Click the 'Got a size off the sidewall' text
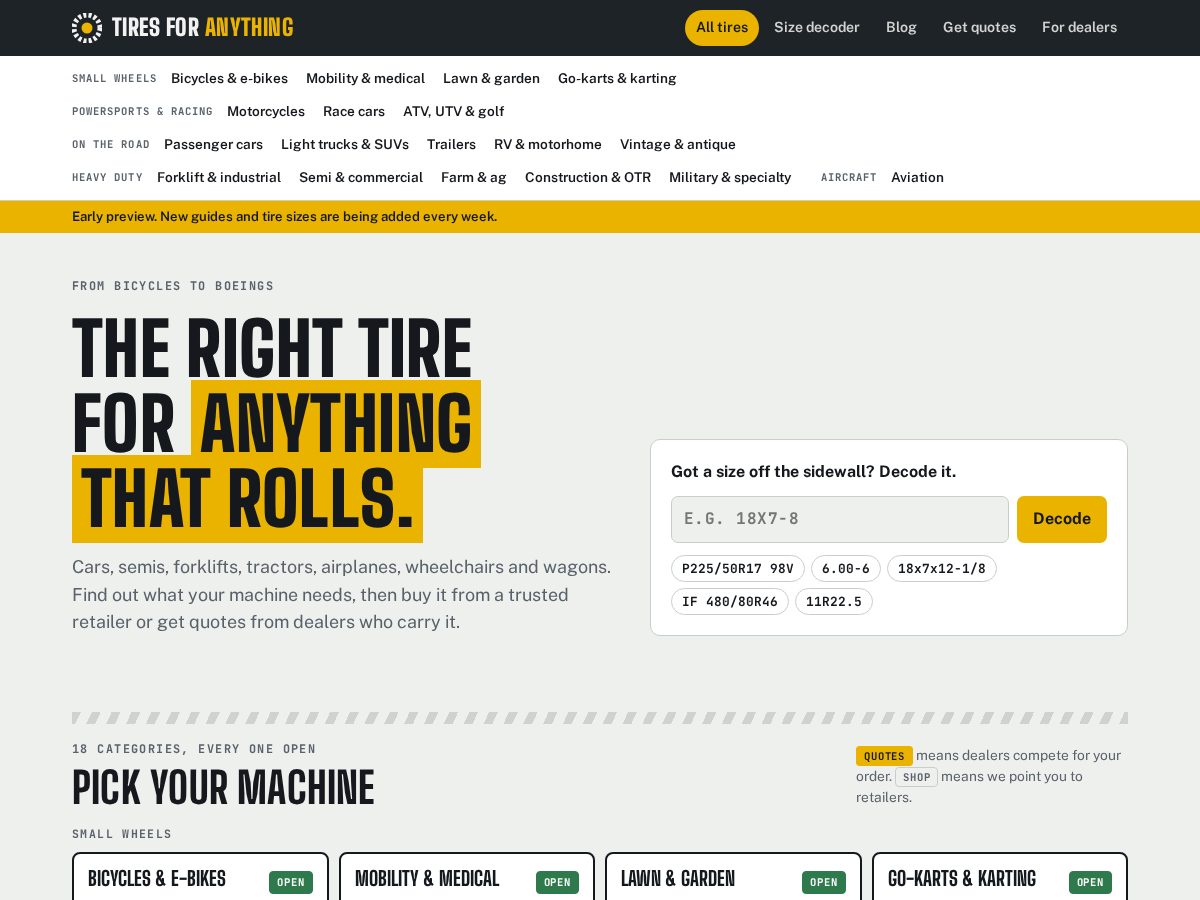The width and height of the screenshot is (1200, 900). point(813,471)
